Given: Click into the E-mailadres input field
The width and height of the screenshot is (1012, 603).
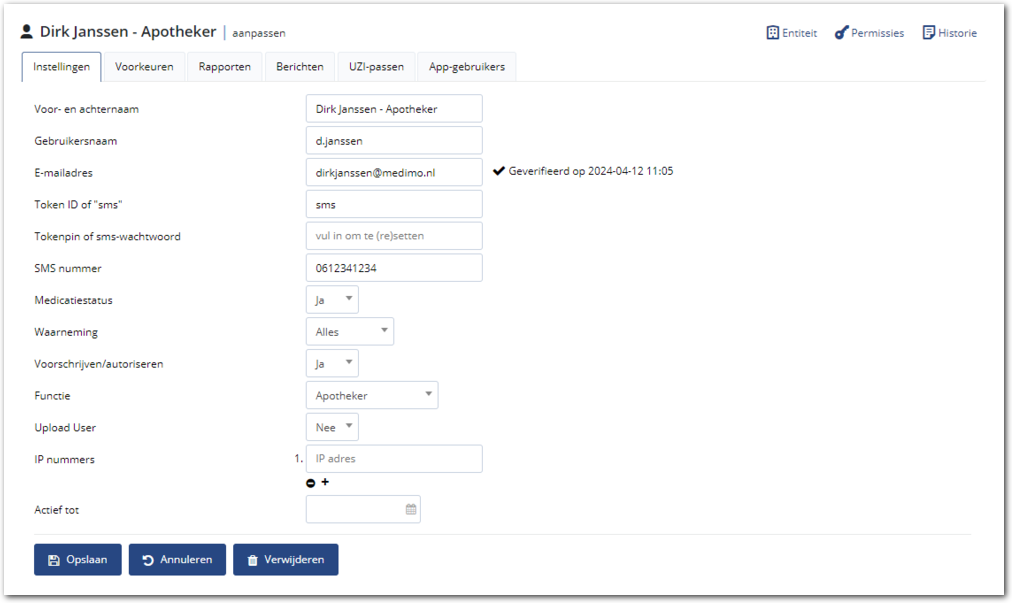Looking at the screenshot, I should [394, 172].
